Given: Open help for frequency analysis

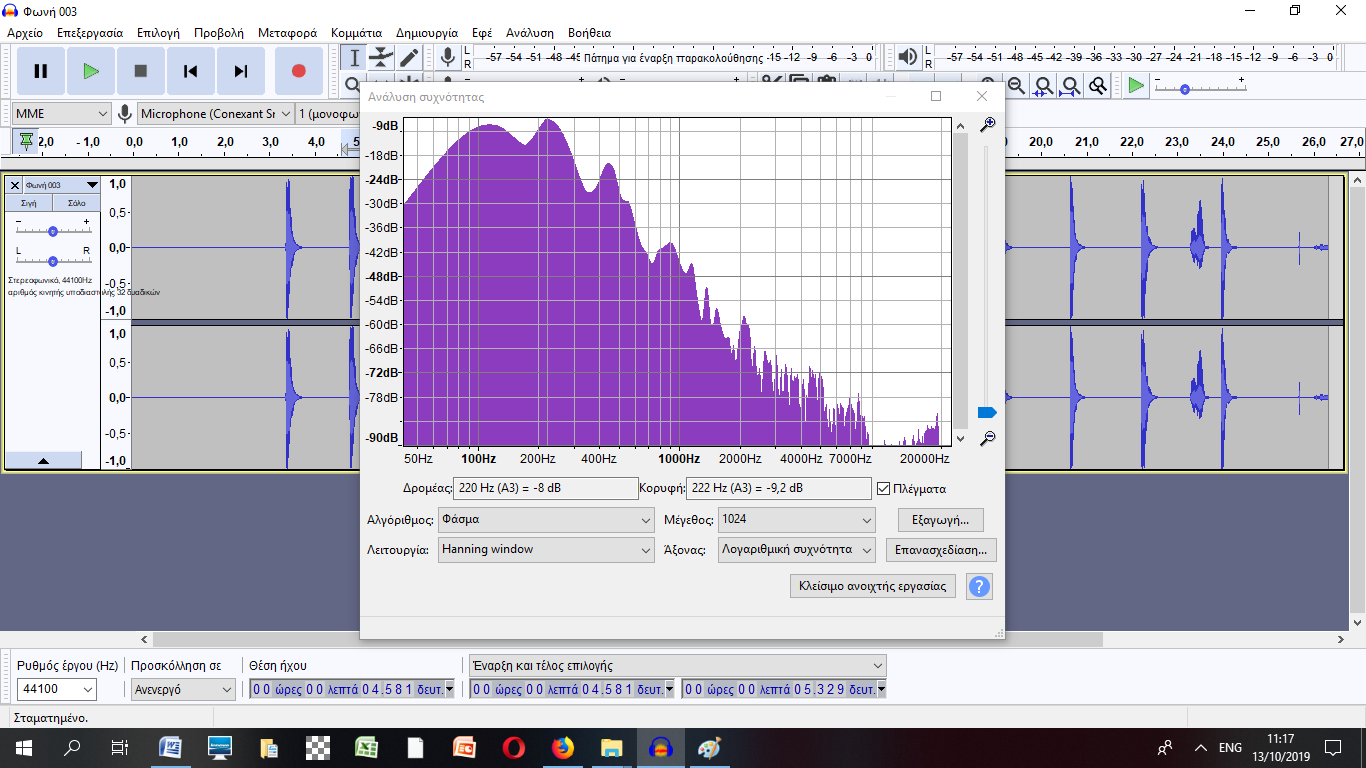Looking at the screenshot, I should click(979, 587).
